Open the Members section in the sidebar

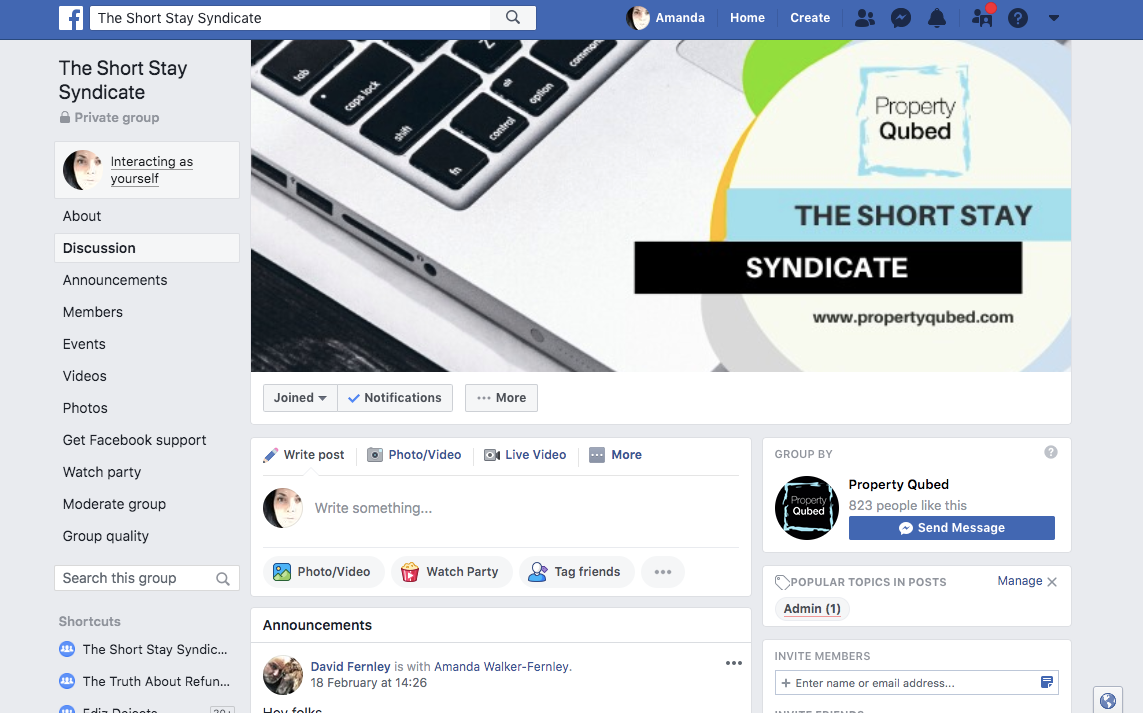pyautogui.click(x=93, y=312)
